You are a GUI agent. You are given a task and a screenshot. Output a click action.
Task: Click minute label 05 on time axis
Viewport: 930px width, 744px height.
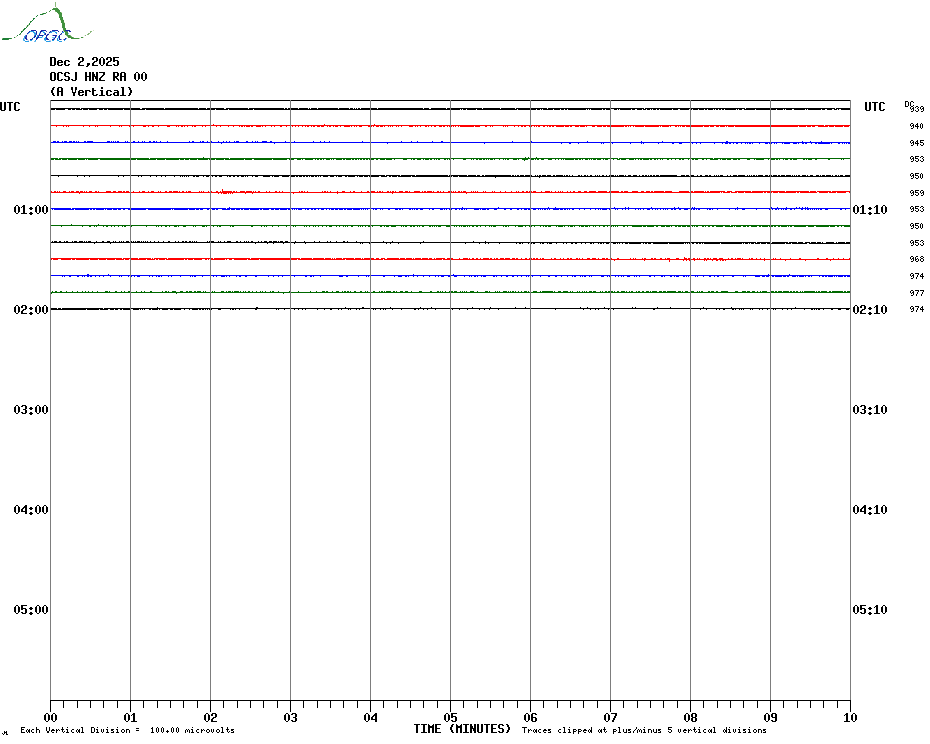[450, 717]
